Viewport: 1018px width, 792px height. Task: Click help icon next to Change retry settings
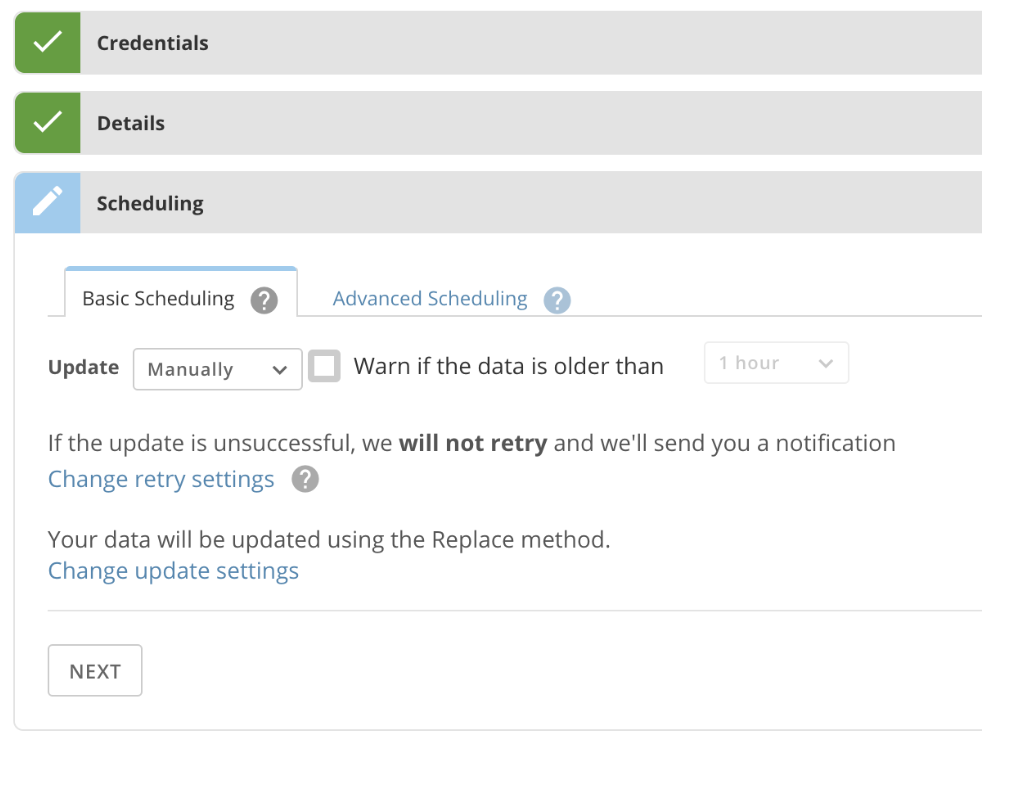click(305, 480)
